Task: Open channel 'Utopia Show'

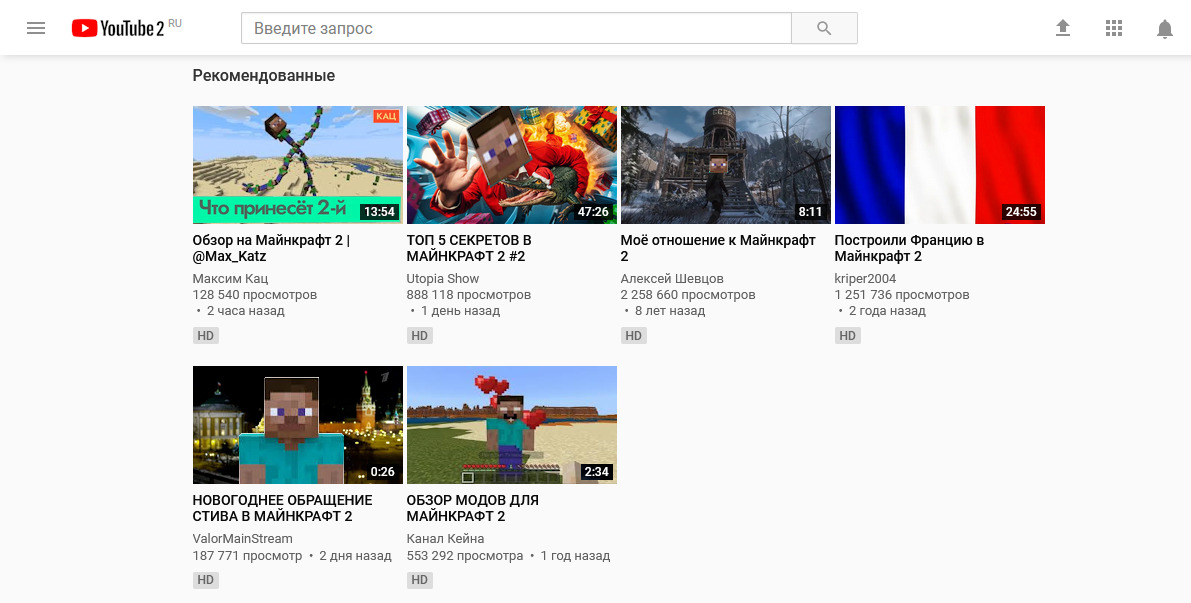Action: click(x=443, y=279)
